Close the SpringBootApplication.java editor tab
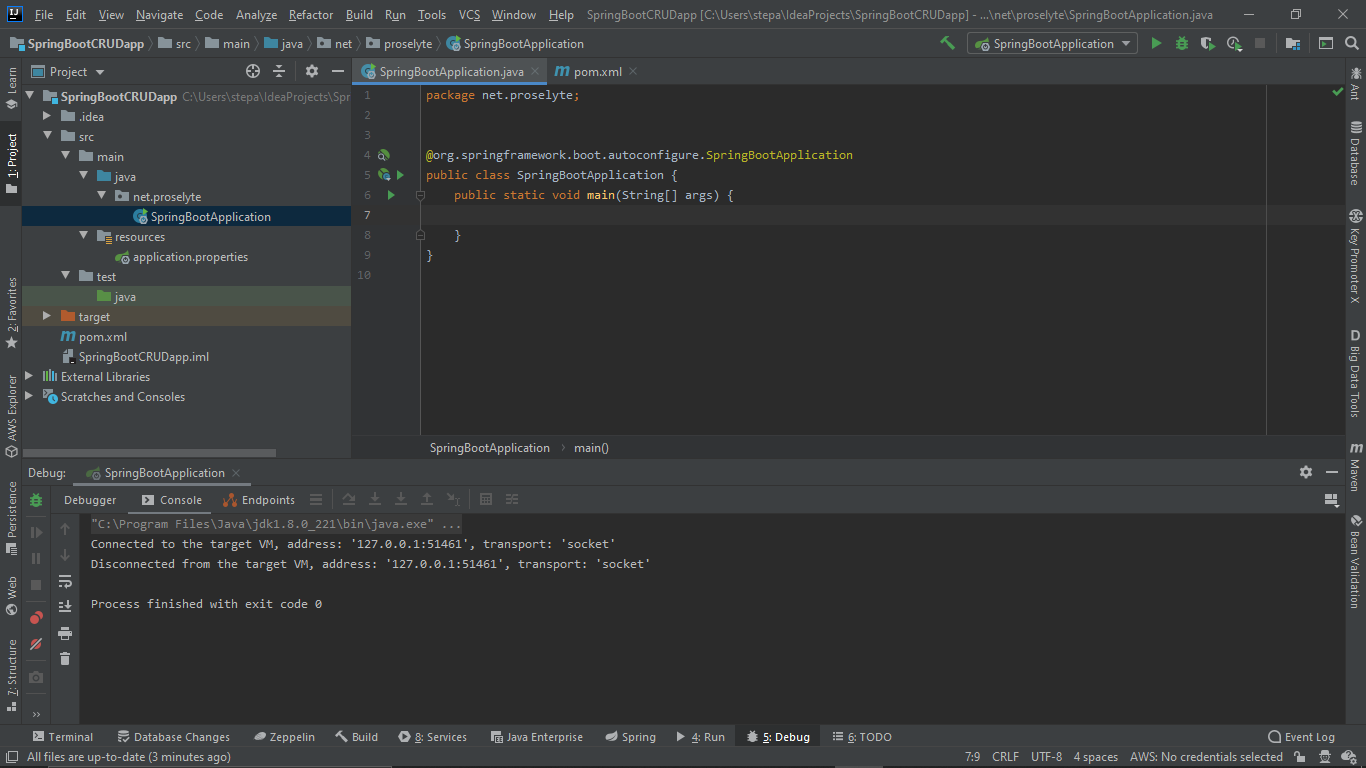 [x=535, y=71]
